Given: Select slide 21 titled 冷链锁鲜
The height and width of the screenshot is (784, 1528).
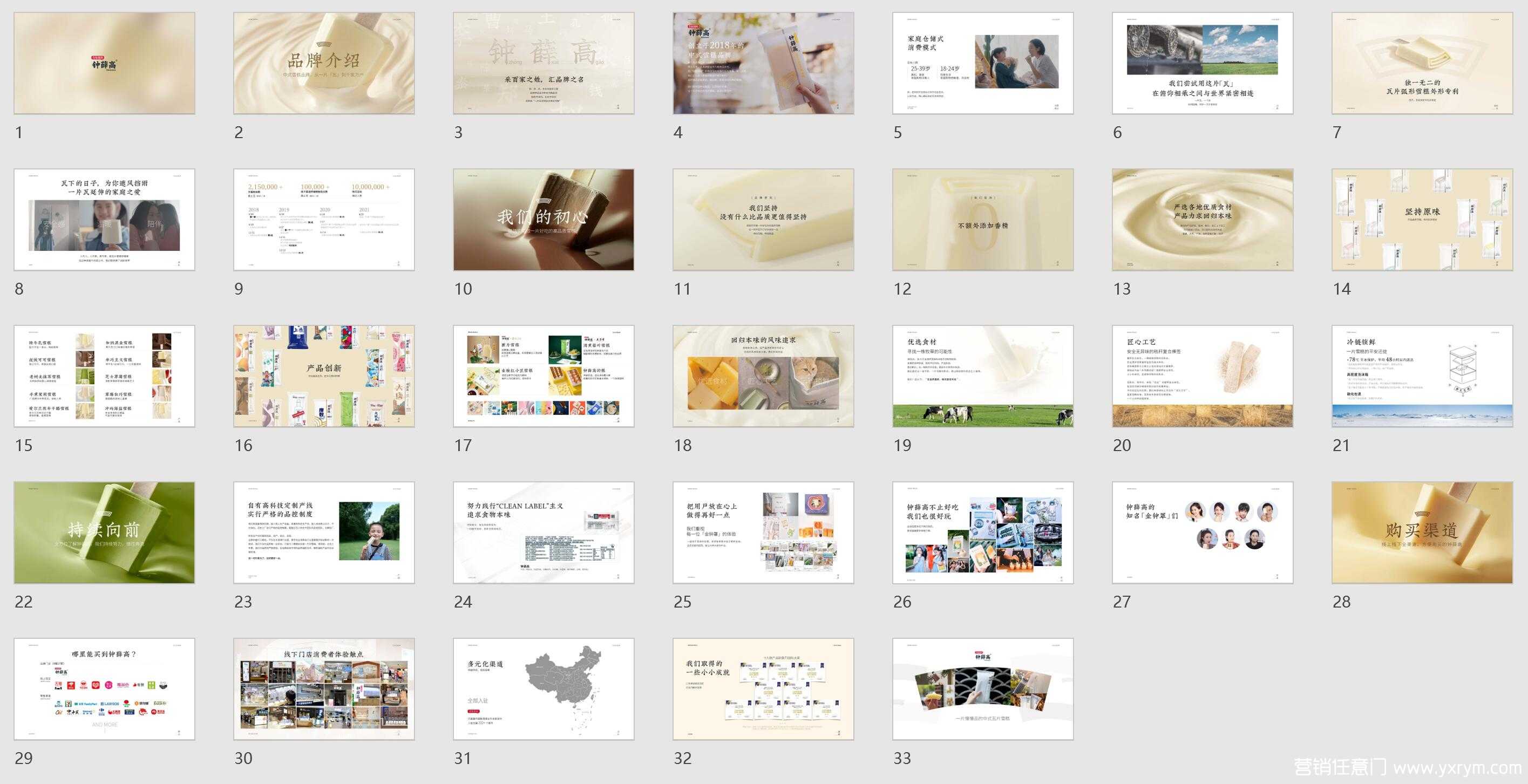Looking at the screenshot, I should click(1422, 376).
